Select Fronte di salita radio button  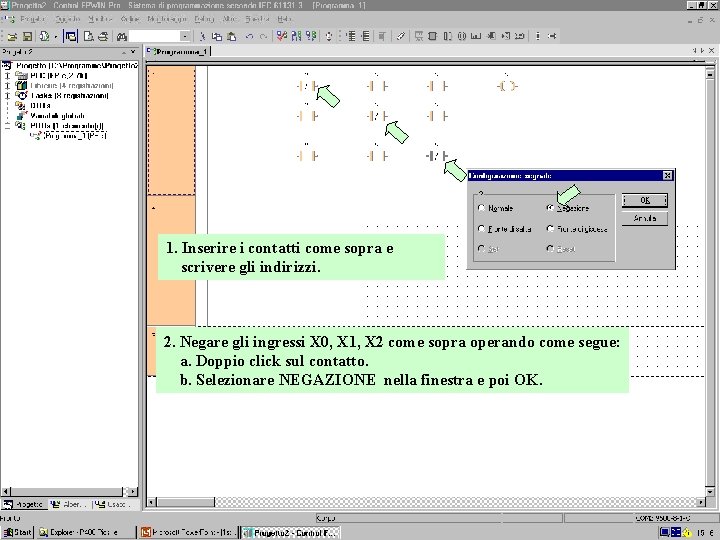(481, 228)
